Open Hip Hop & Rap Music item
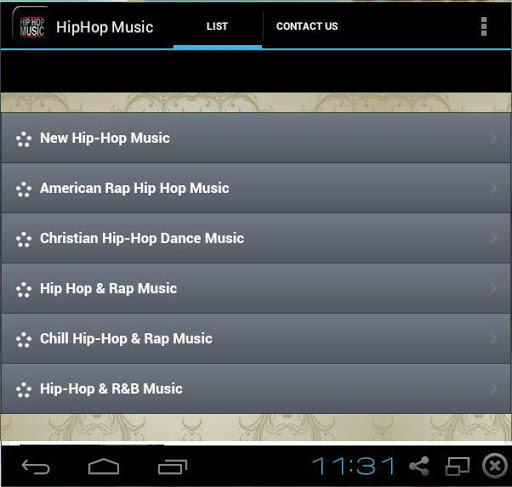This screenshot has width=512, height=487. (256, 288)
